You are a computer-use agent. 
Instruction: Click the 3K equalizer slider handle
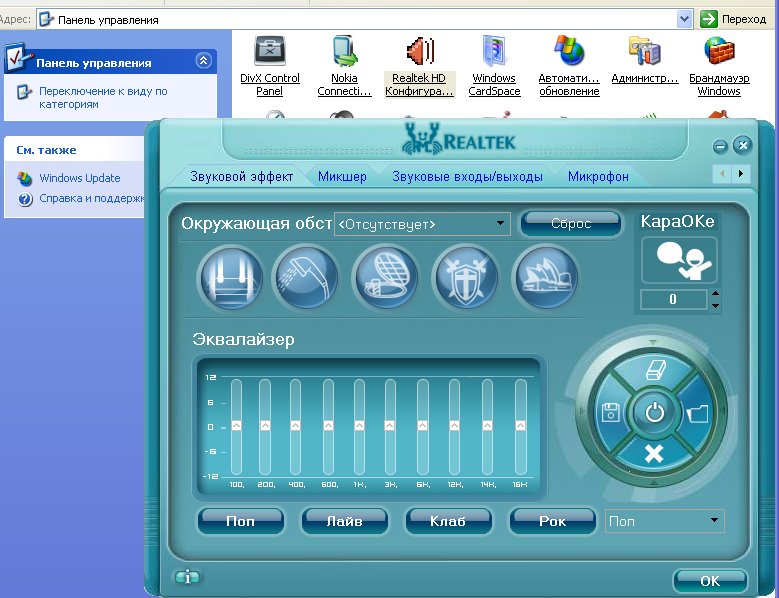390,426
